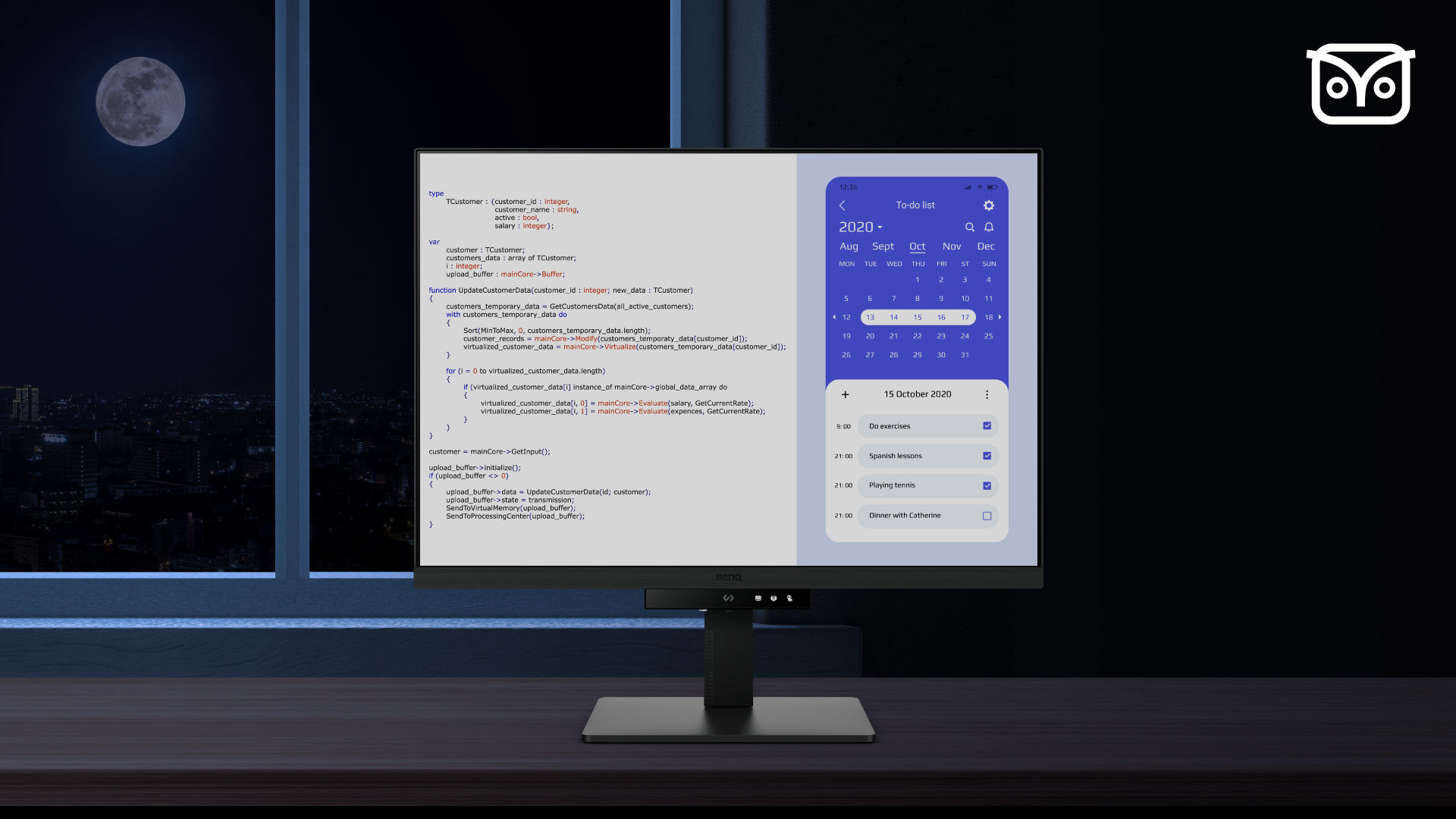The height and width of the screenshot is (819, 1456).
Task: Click the 15 October 2020 date button
Action: (917, 393)
